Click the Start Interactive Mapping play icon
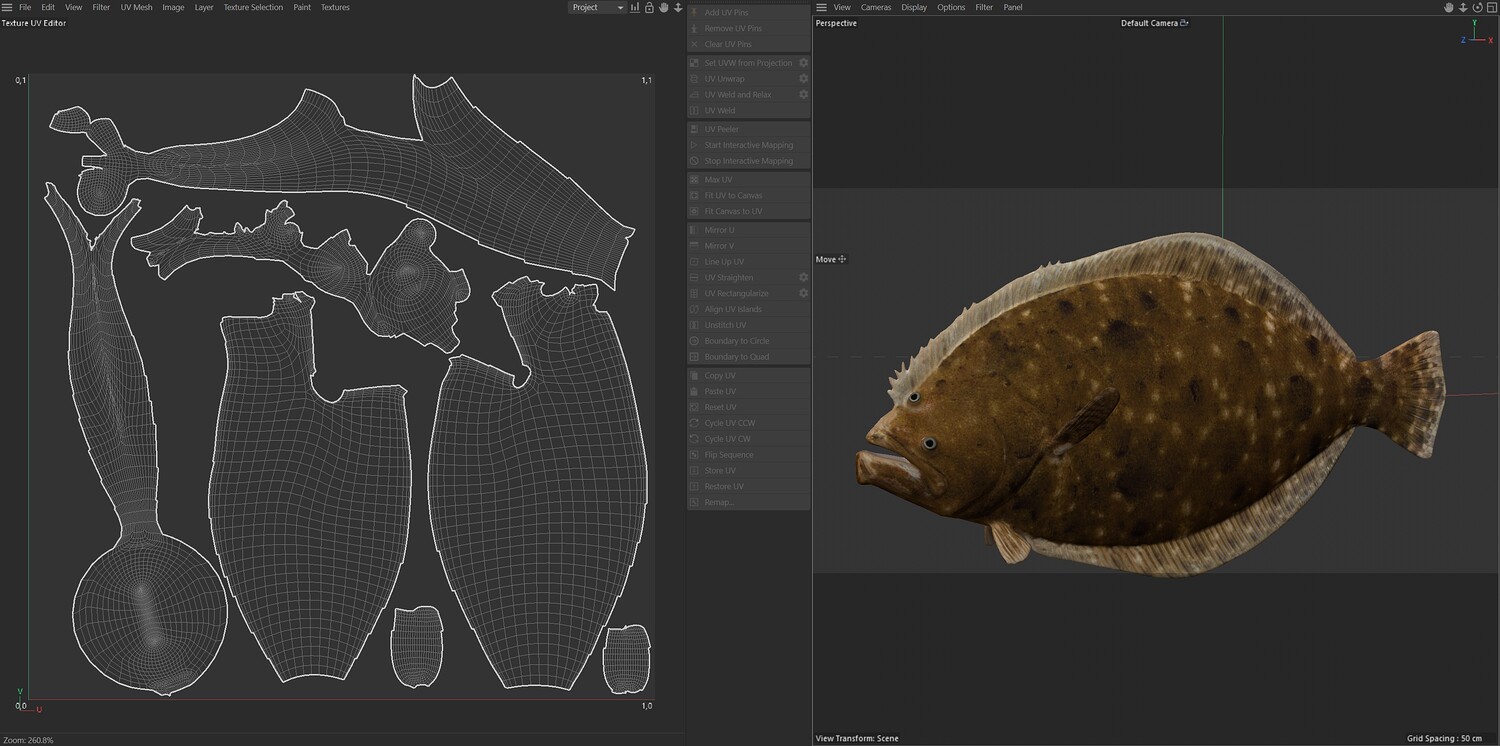This screenshot has width=1500, height=746. pyautogui.click(x=695, y=145)
